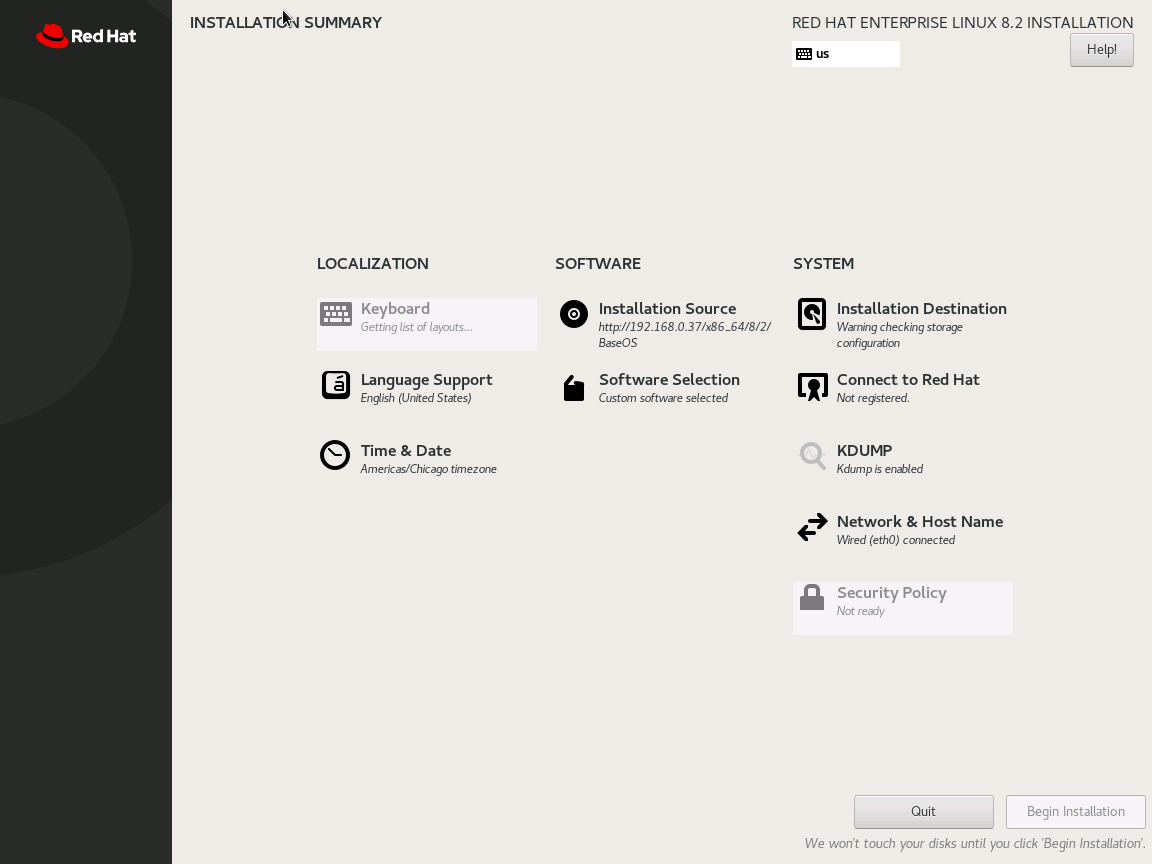The width and height of the screenshot is (1152, 864).
Task: Click the disc icon for Installation Source
Action: coord(574,314)
